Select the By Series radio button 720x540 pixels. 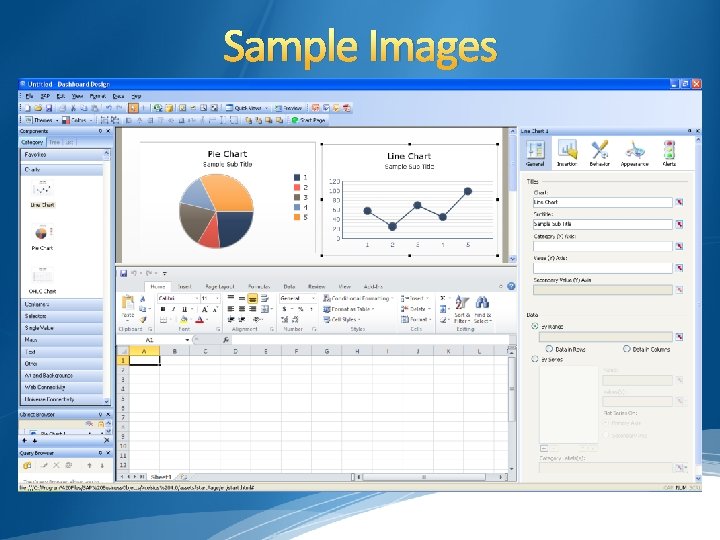[534, 359]
